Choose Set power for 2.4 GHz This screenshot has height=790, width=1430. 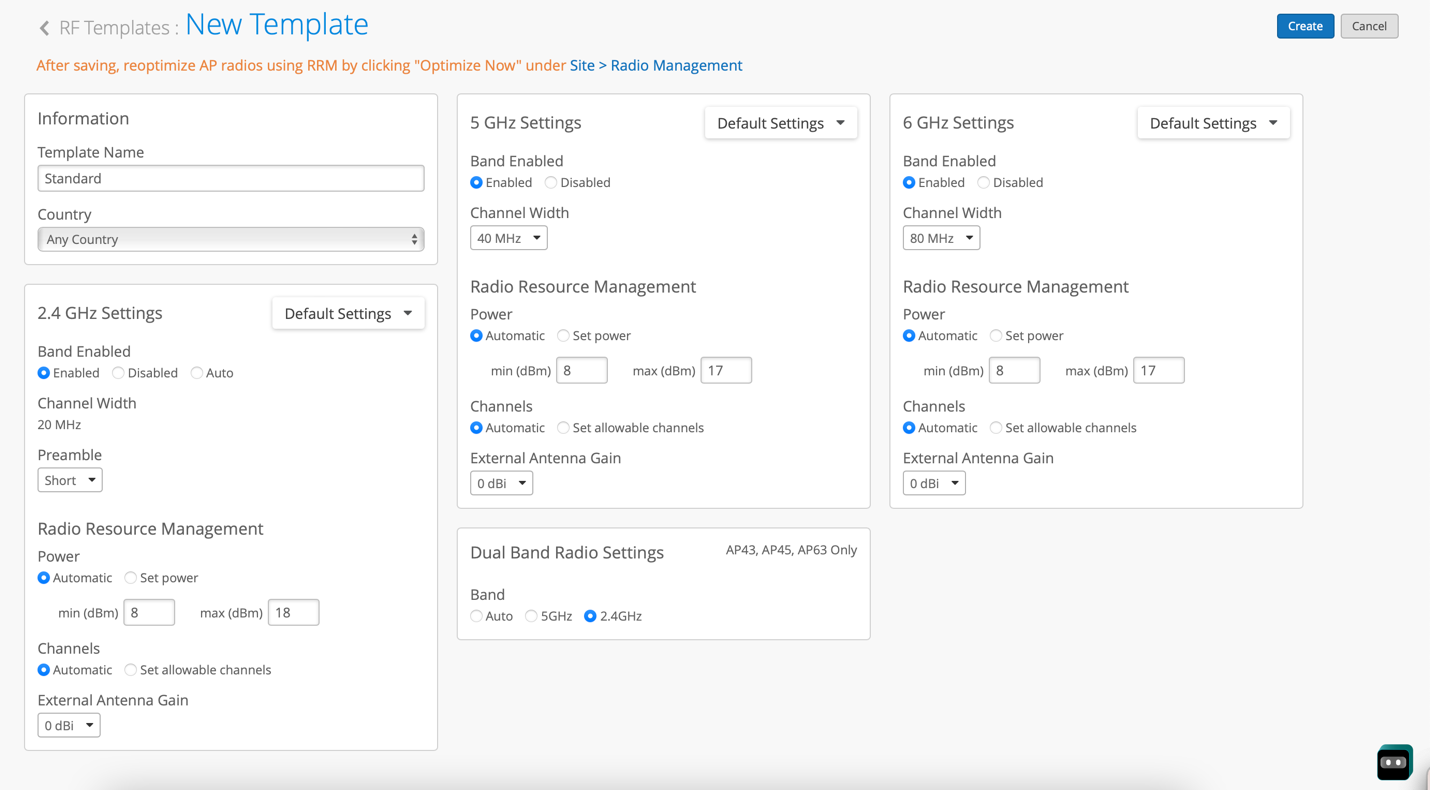point(131,578)
